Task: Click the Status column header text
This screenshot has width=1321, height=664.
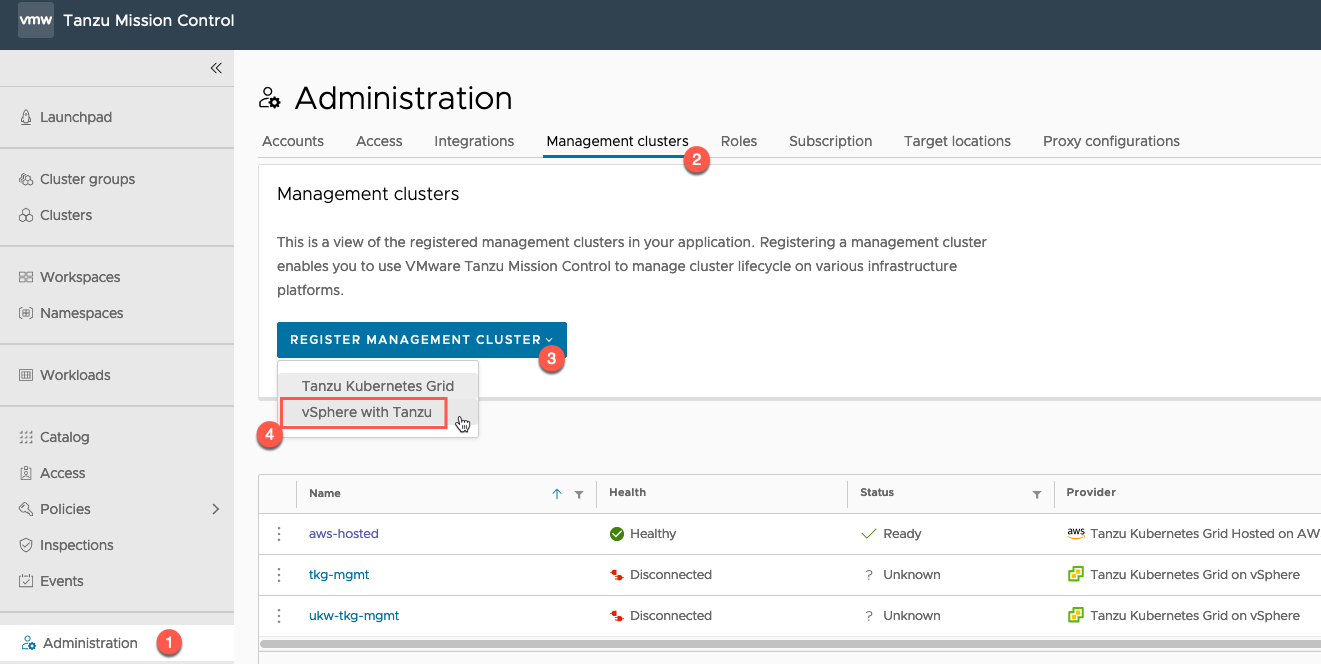Action: (877, 492)
